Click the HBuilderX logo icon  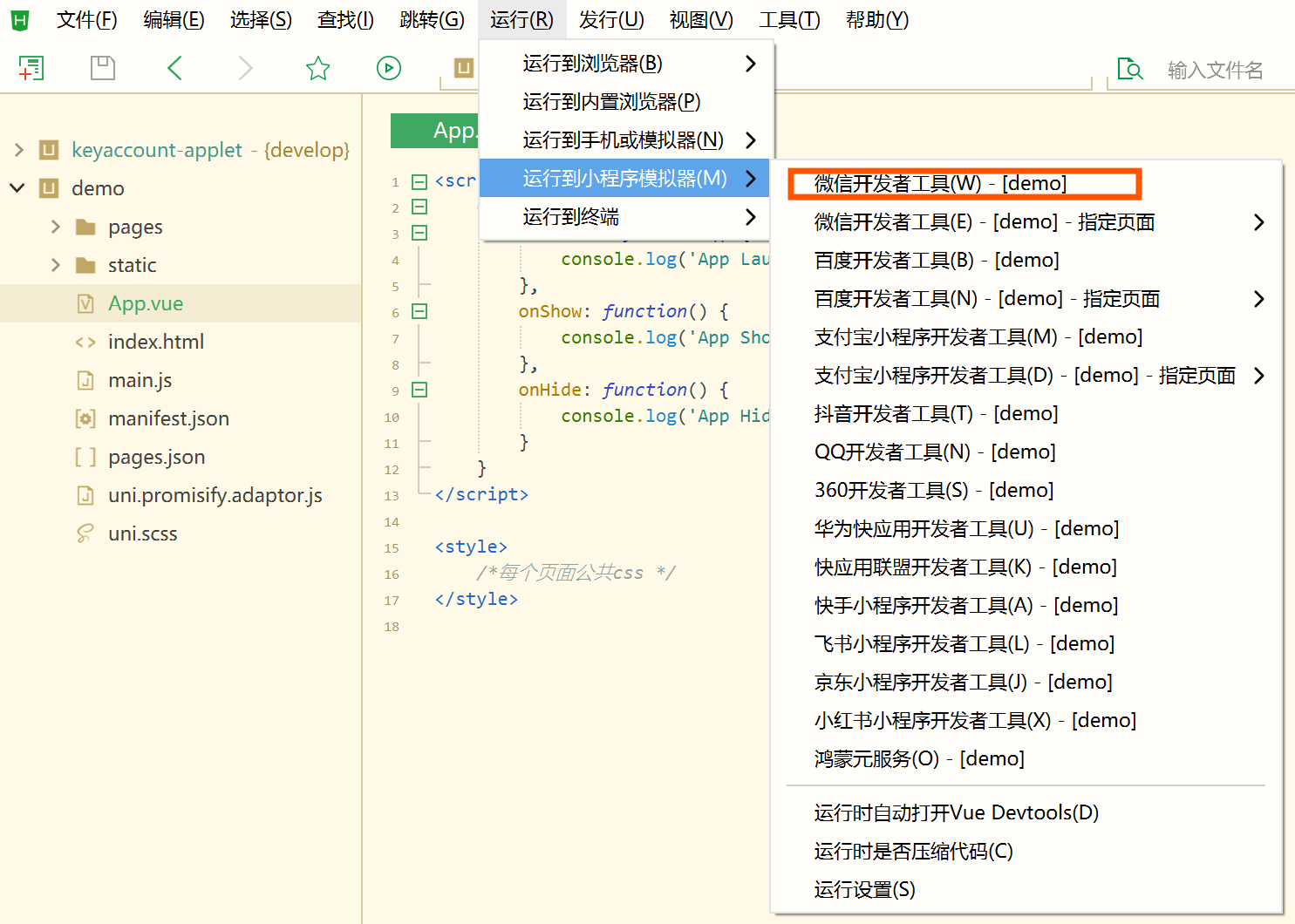(x=19, y=19)
